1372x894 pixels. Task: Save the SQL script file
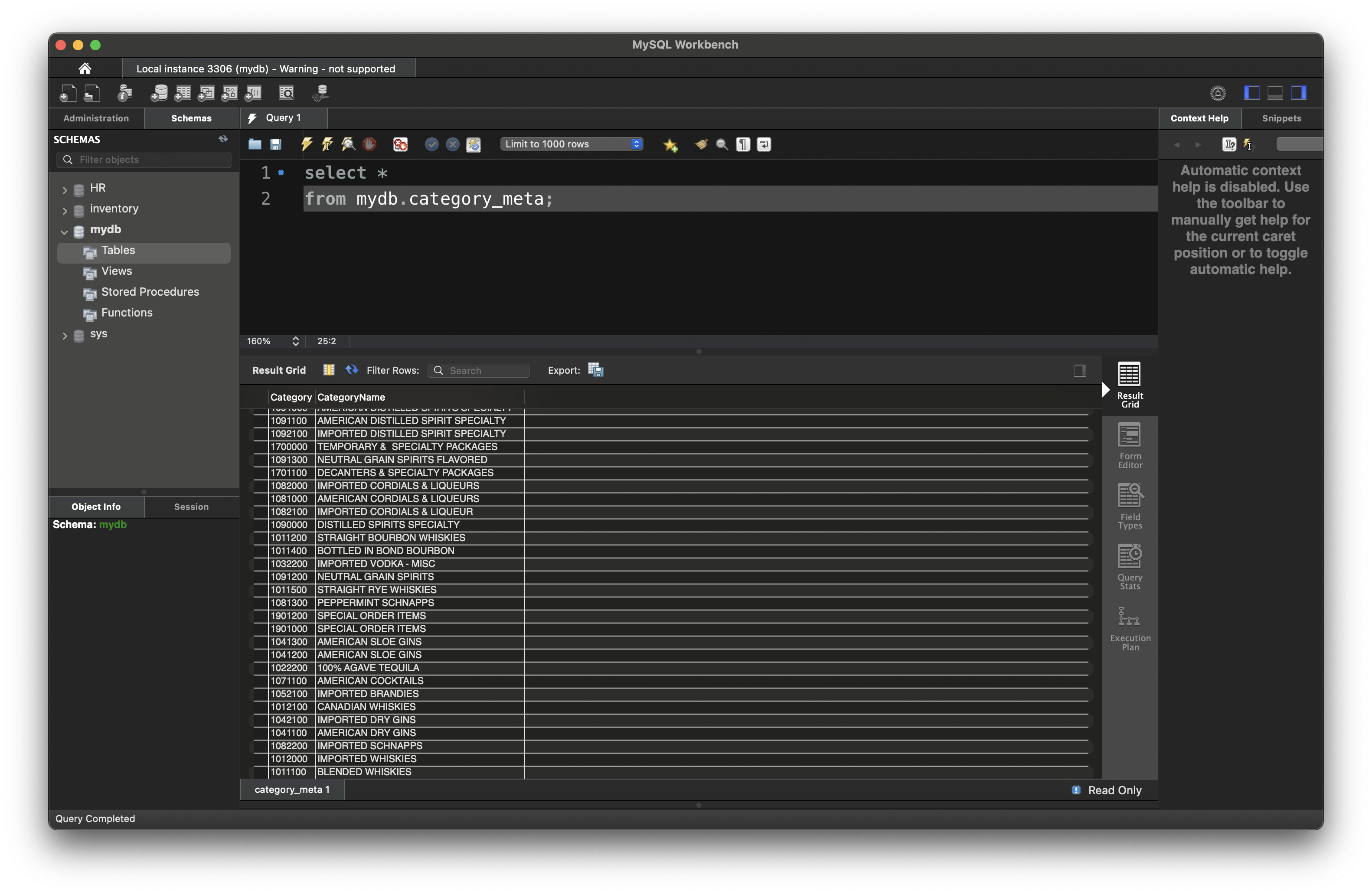tap(275, 144)
